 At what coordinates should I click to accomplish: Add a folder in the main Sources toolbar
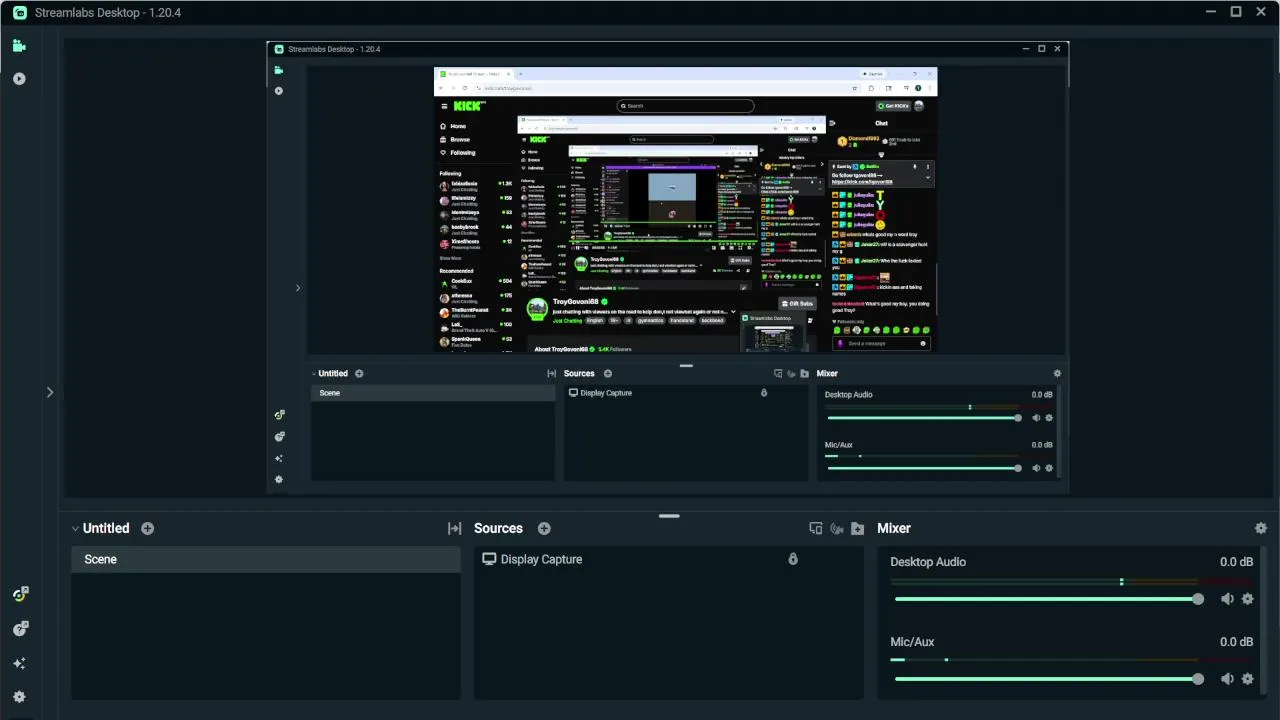pyautogui.click(x=857, y=528)
